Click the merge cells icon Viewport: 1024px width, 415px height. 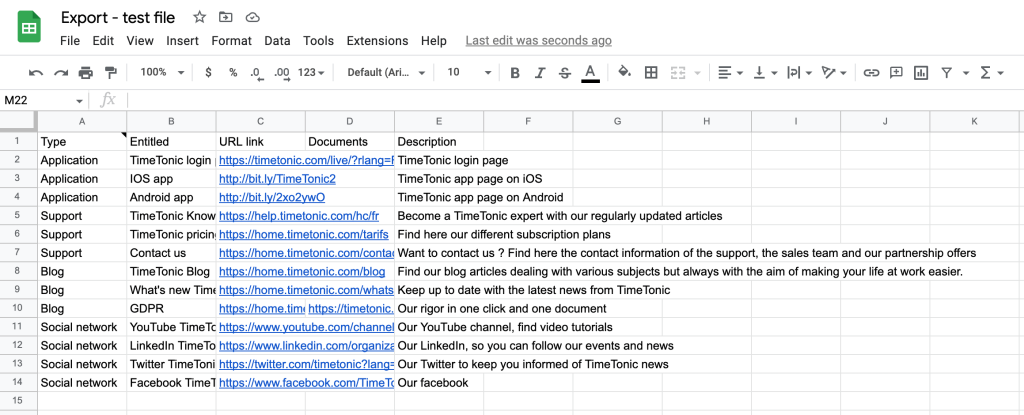[678, 73]
